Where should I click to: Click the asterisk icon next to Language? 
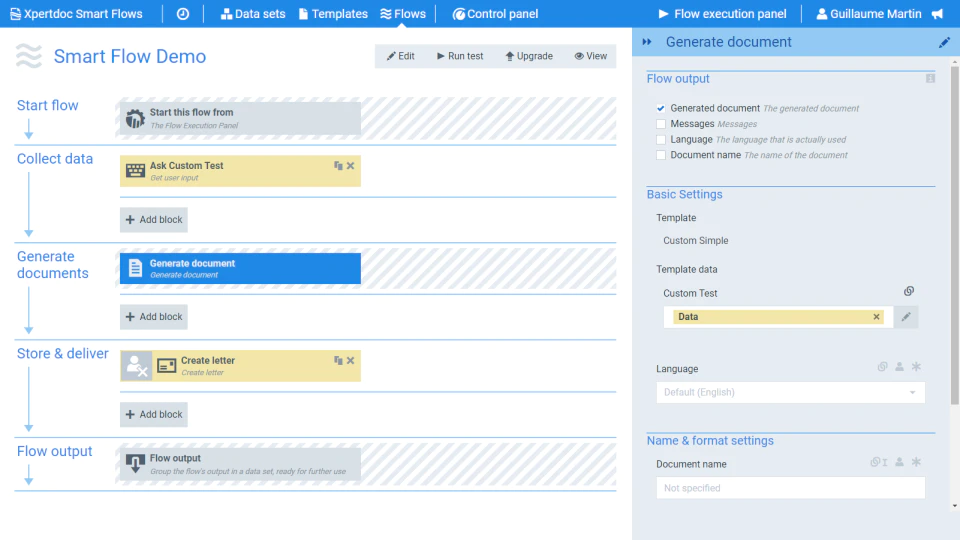916,366
